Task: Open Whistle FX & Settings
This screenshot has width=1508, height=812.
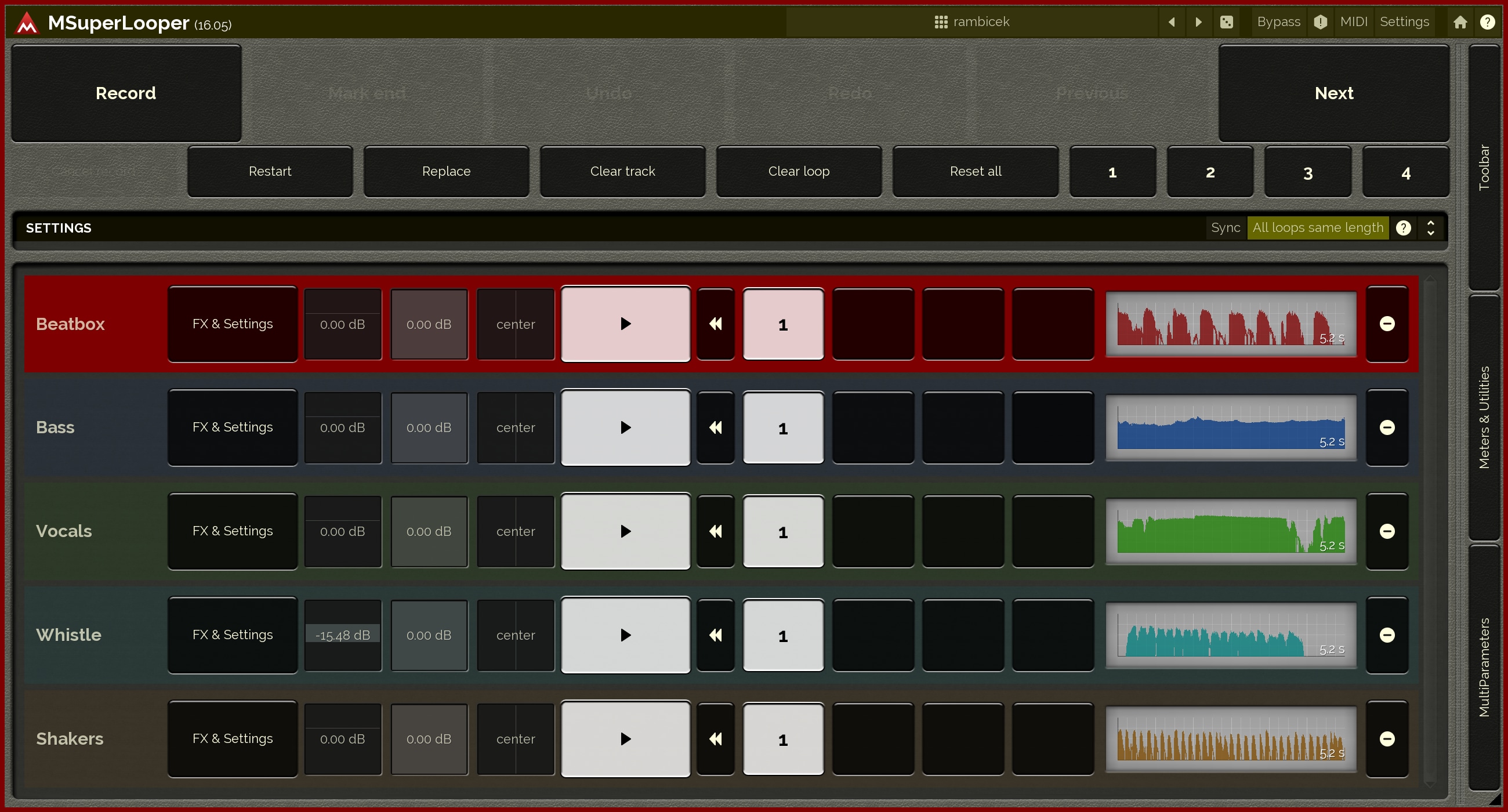Action: 233,635
